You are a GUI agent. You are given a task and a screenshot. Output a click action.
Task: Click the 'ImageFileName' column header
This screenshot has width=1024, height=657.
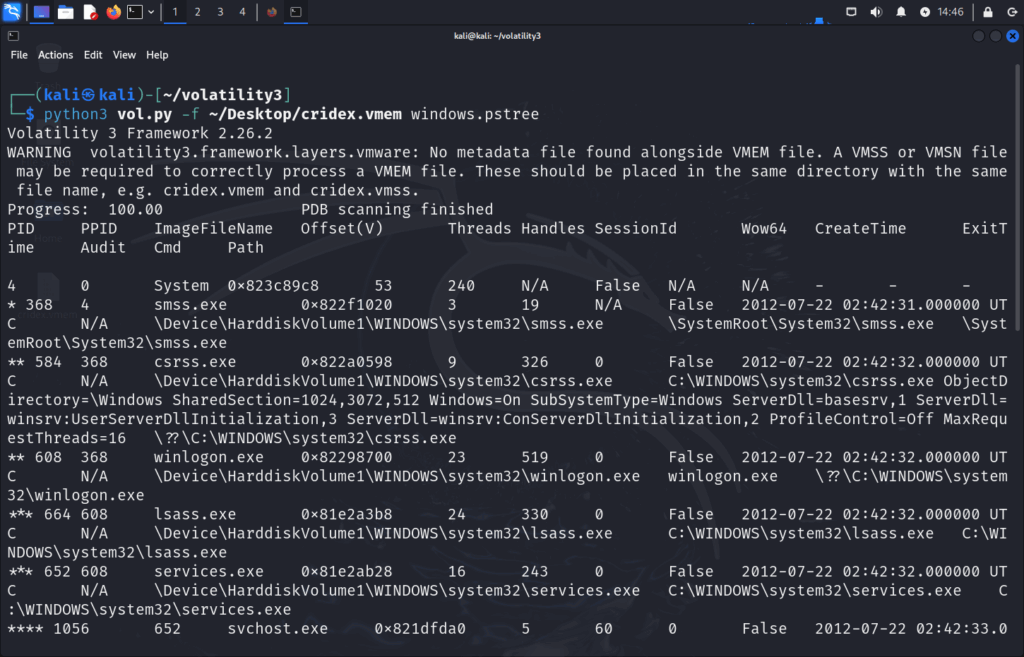click(214, 229)
